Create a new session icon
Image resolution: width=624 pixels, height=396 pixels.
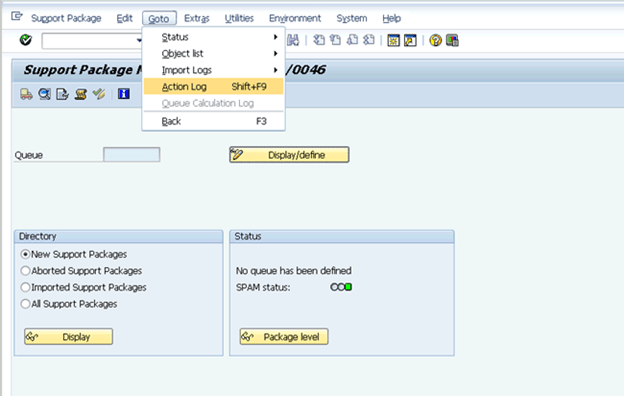click(394, 40)
